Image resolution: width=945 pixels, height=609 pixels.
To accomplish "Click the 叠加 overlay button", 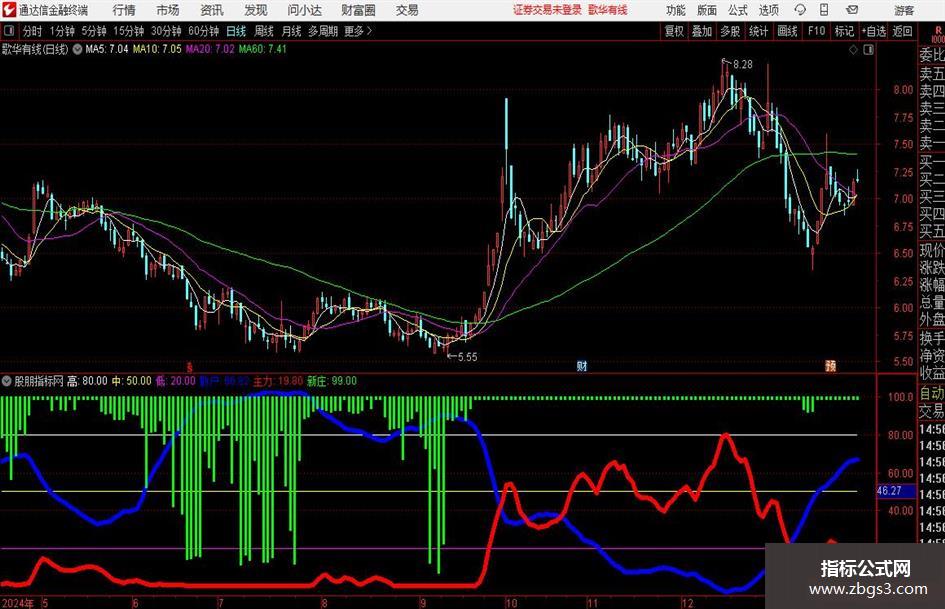I will [702, 31].
